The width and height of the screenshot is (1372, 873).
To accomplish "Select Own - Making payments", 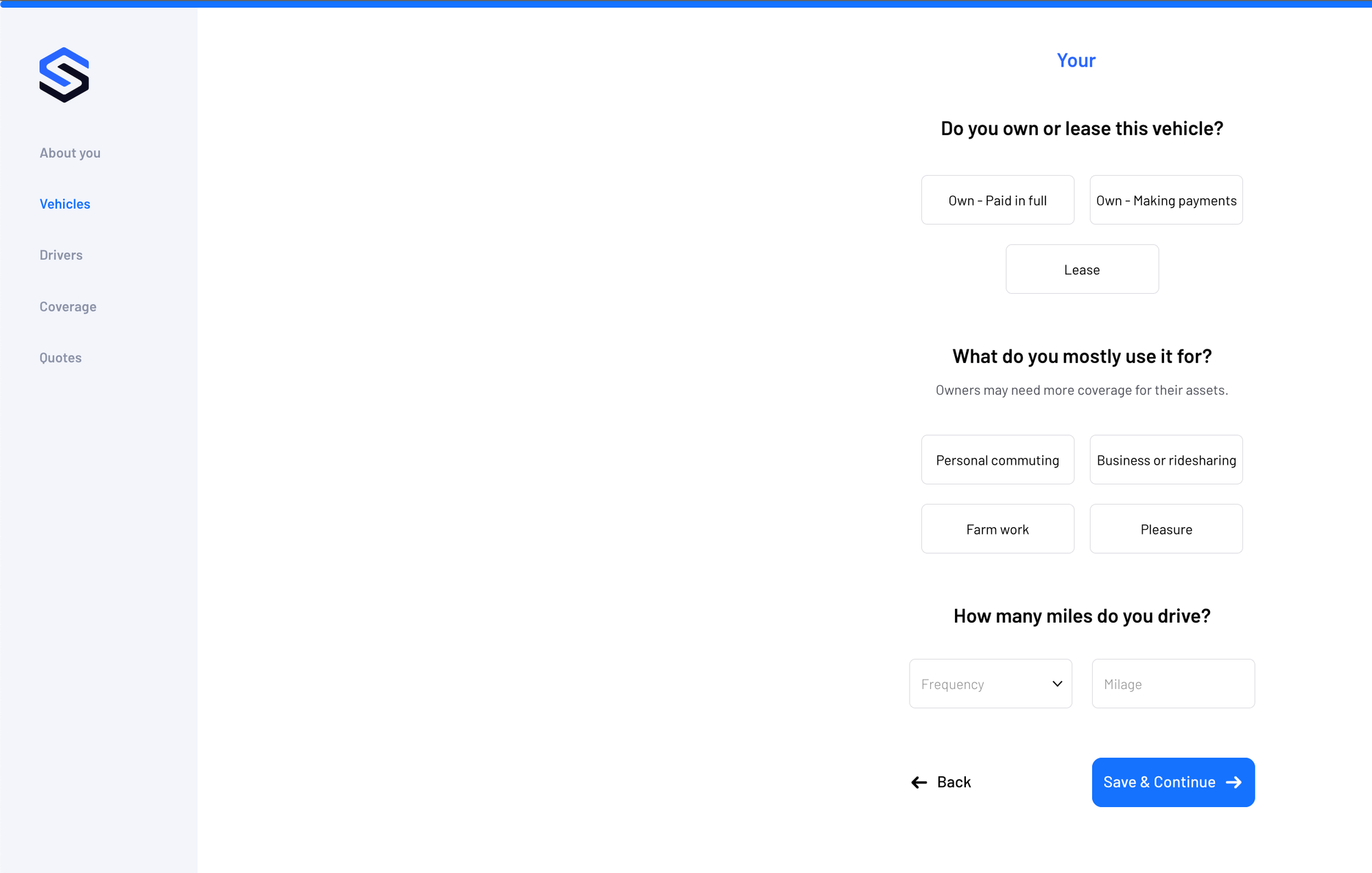I will pyautogui.click(x=1166, y=200).
